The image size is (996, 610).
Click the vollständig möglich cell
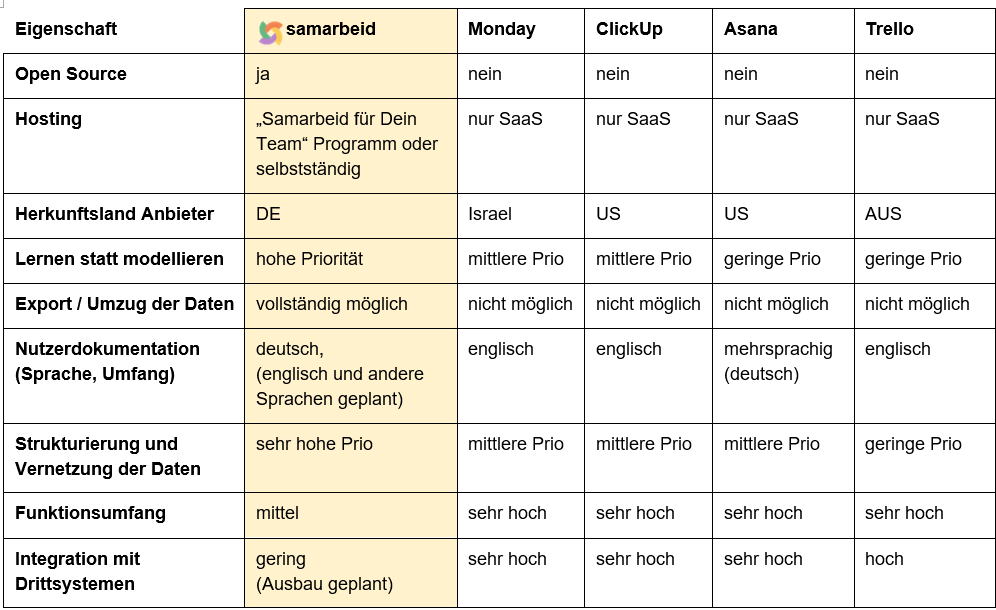331,304
